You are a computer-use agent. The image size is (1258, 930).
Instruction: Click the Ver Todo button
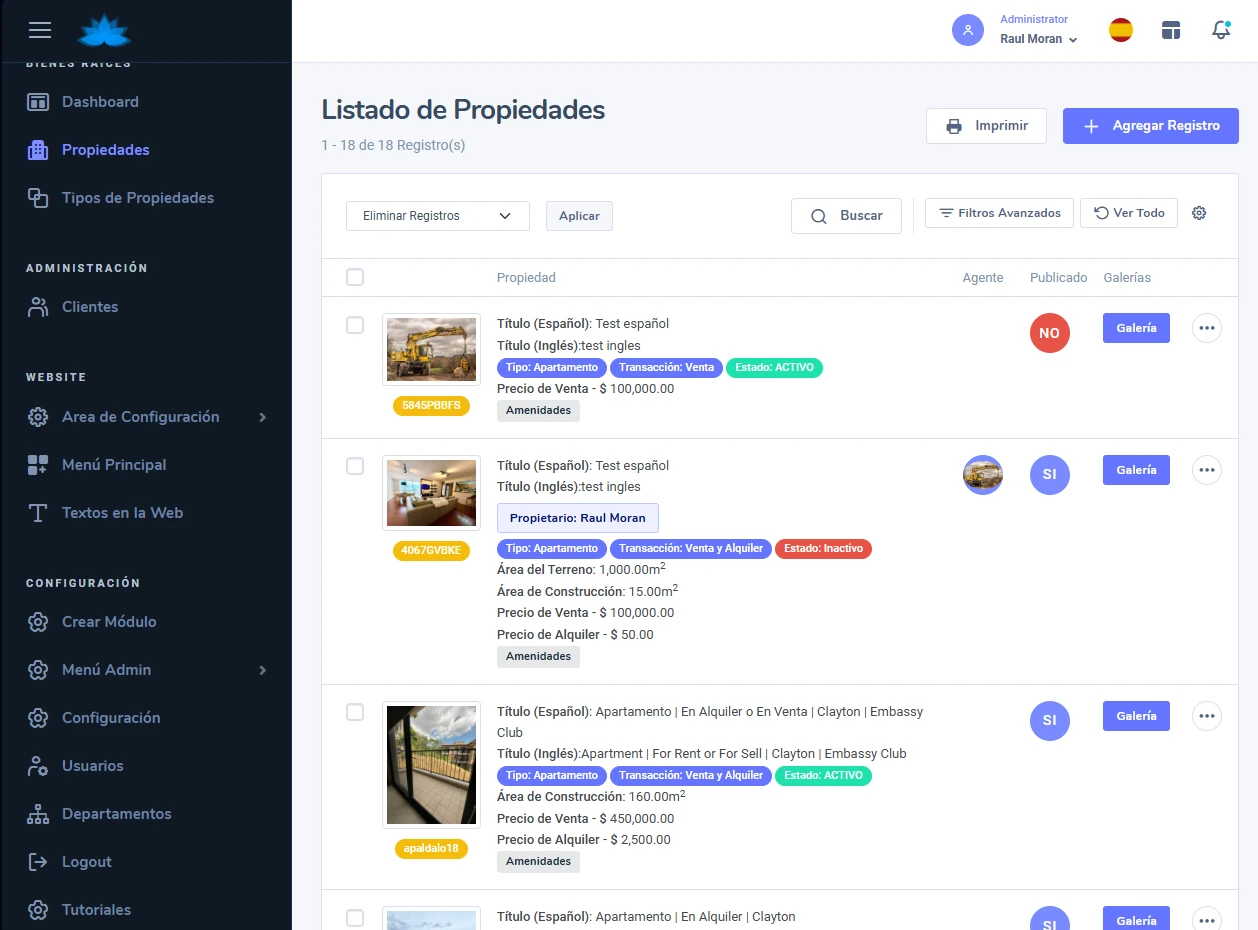(1129, 213)
